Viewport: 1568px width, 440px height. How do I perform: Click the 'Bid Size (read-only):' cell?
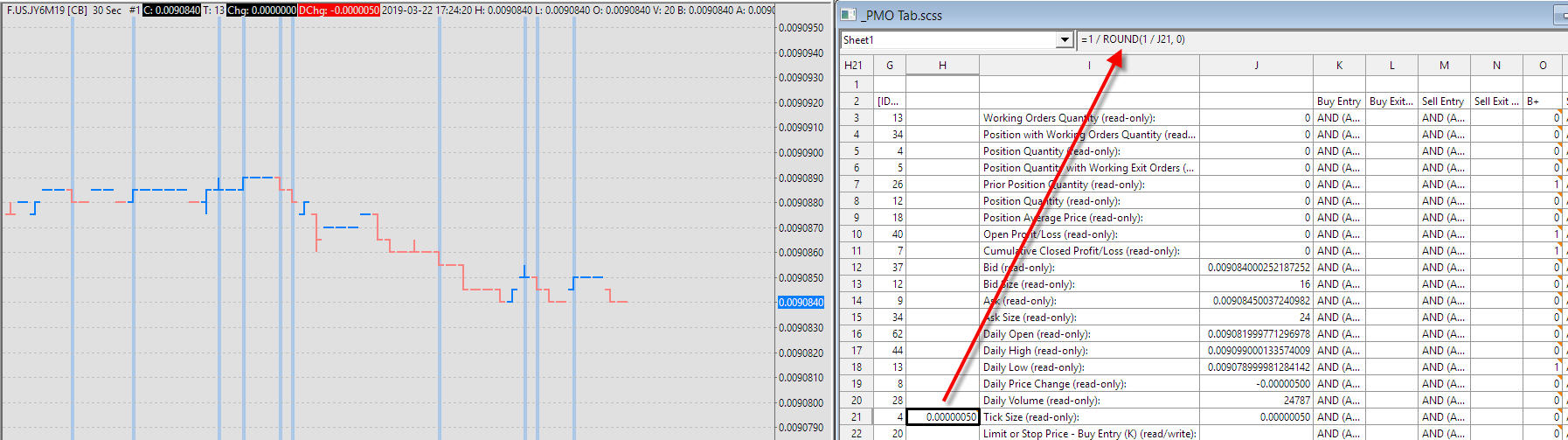[x=1089, y=284]
